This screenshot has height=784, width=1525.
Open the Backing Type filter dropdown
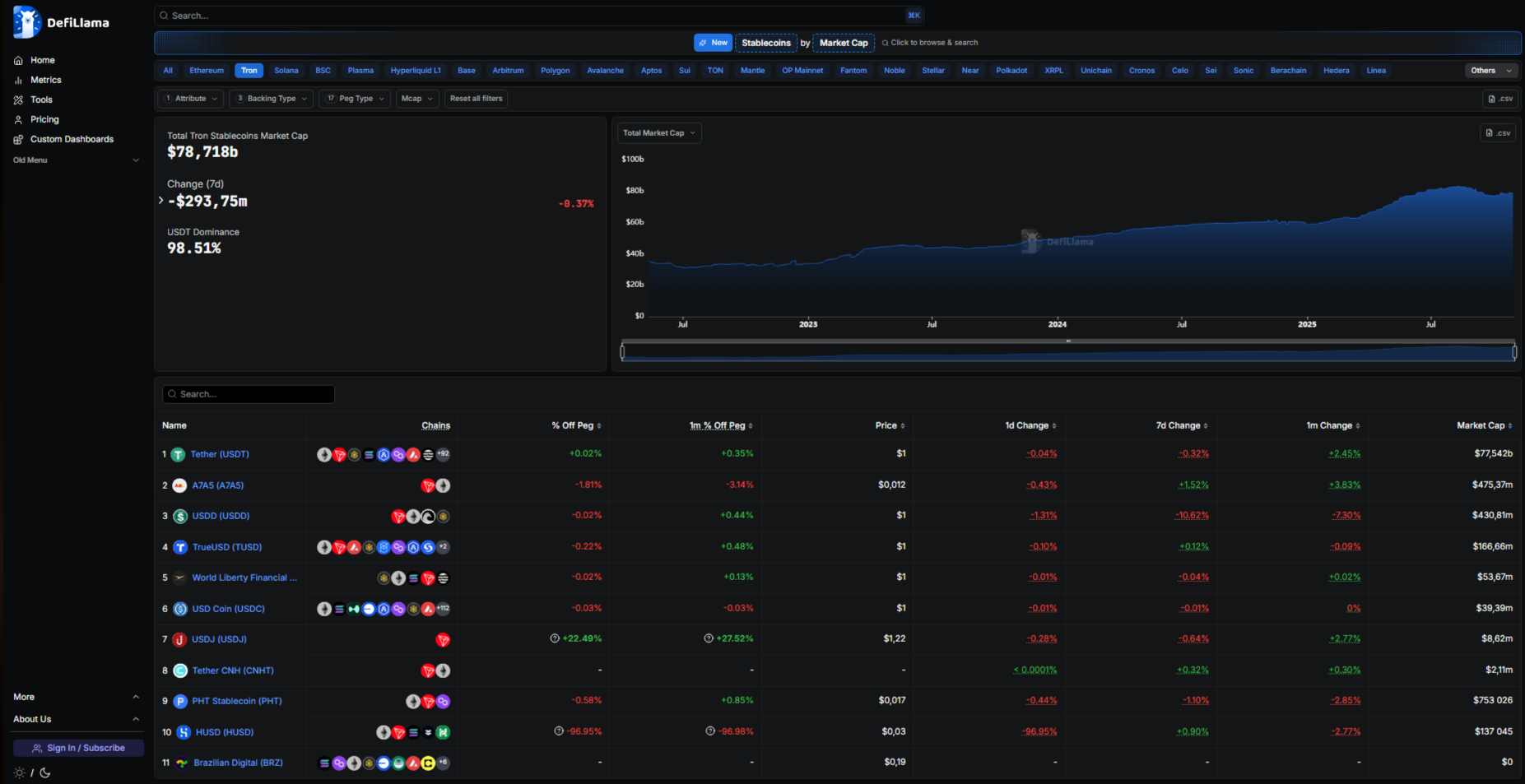tap(271, 99)
